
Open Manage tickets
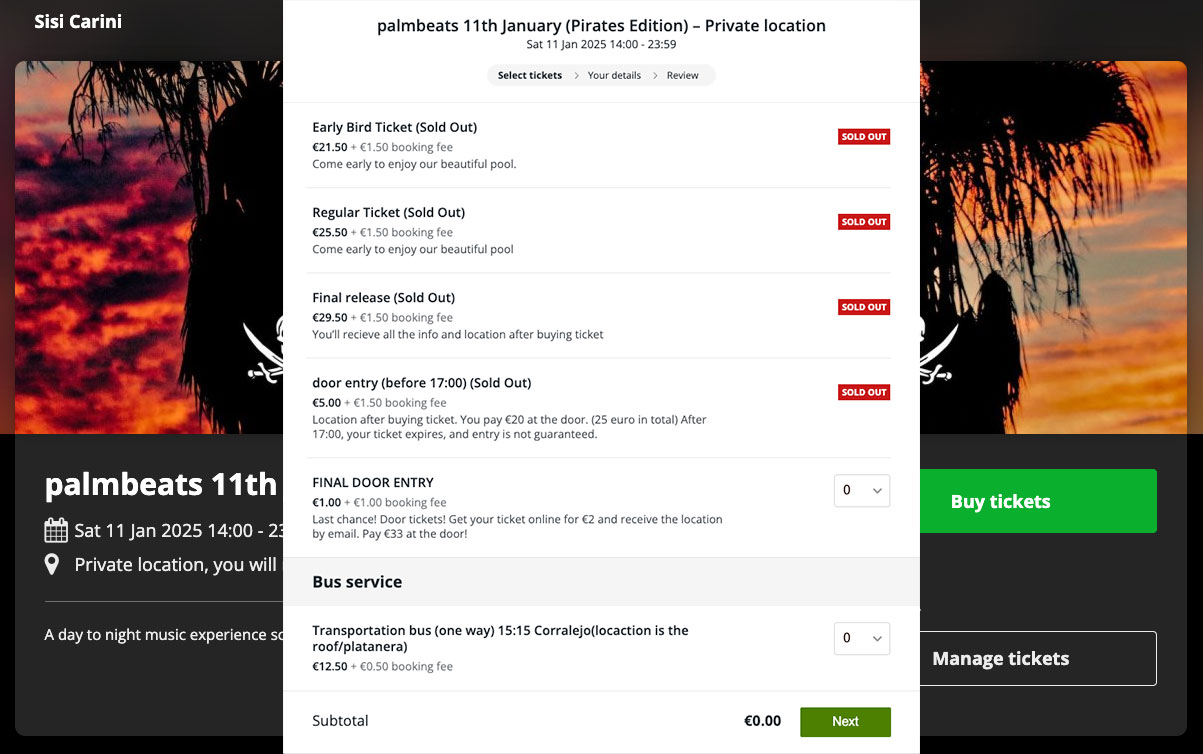point(1038,658)
